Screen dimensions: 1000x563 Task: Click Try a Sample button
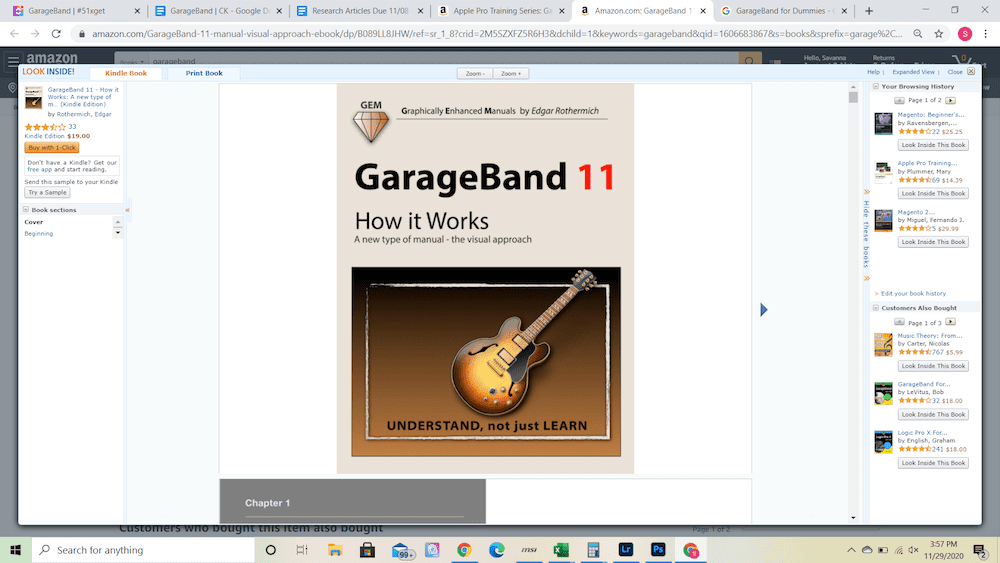point(47,192)
